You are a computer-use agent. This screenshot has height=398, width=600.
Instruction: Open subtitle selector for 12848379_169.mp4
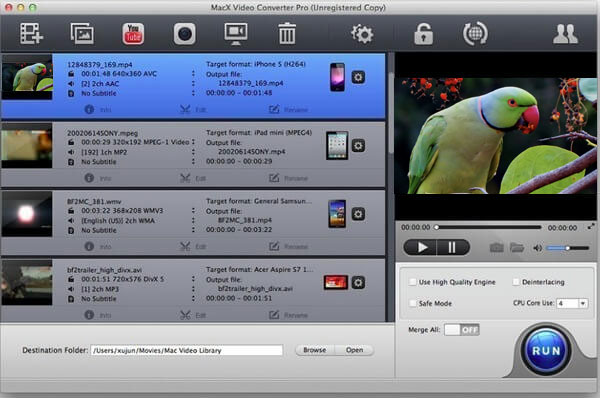pos(193,93)
